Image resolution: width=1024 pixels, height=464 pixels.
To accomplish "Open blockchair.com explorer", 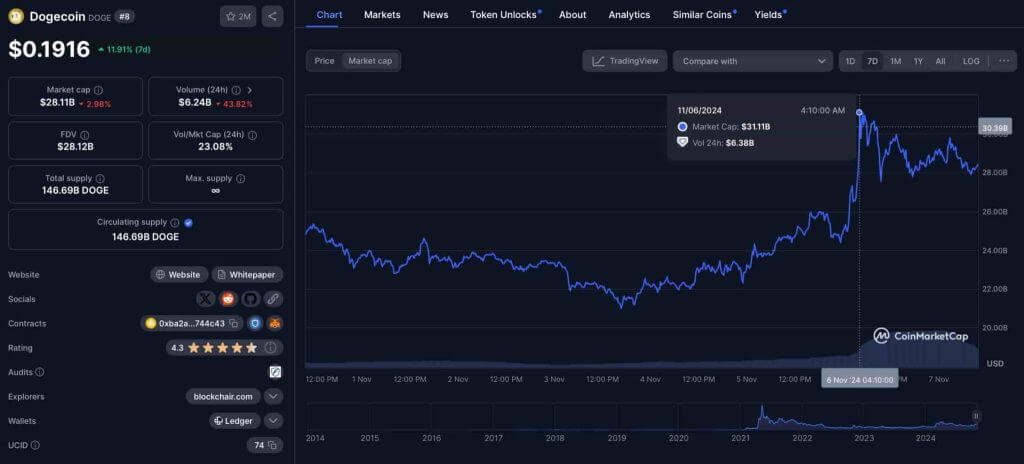I will click(223, 396).
